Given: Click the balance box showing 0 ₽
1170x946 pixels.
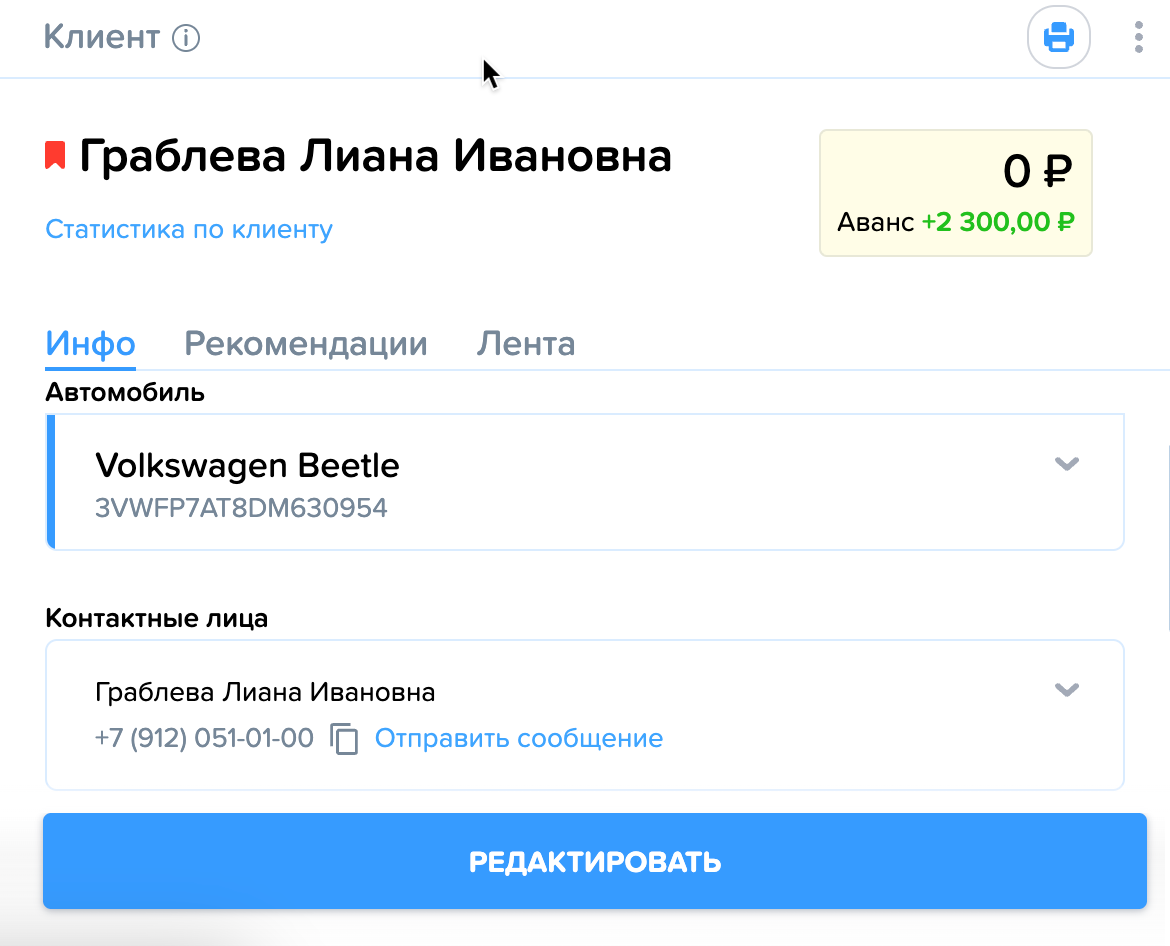Looking at the screenshot, I should click(x=956, y=193).
